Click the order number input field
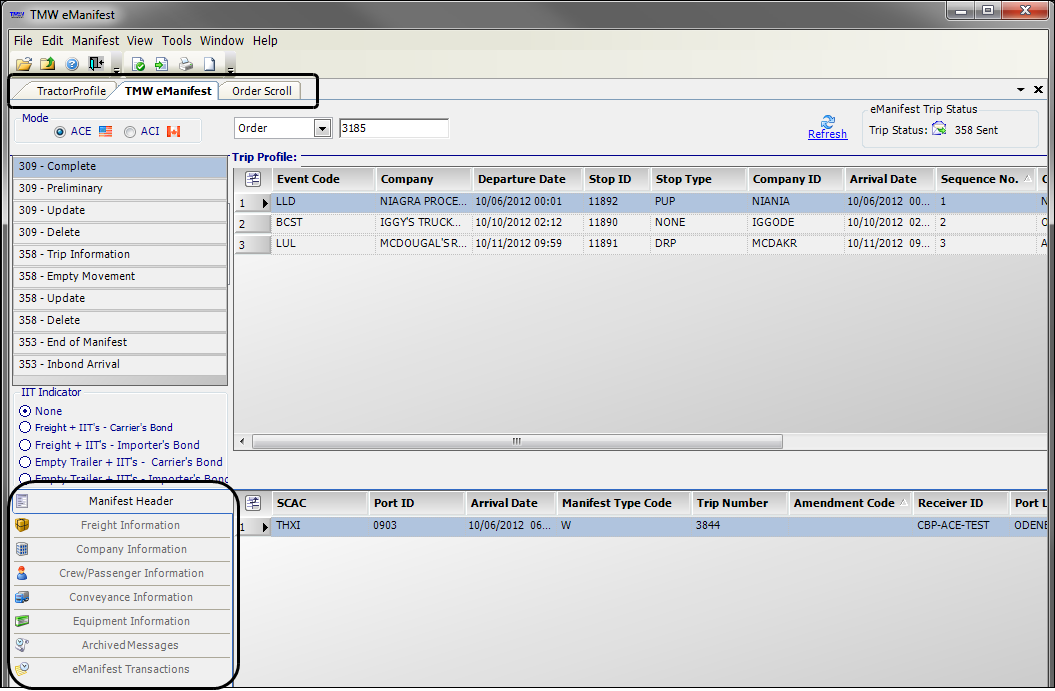Viewport: 1055px width, 691px height. pos(394,128)
